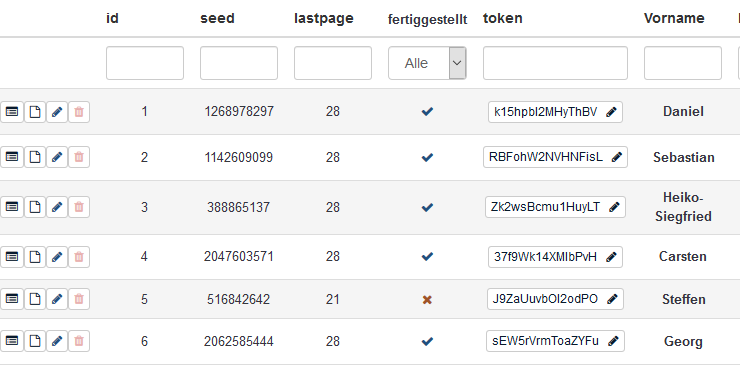Sort by the token column header
Screen dimensions: 740x365
coord(503,18)
